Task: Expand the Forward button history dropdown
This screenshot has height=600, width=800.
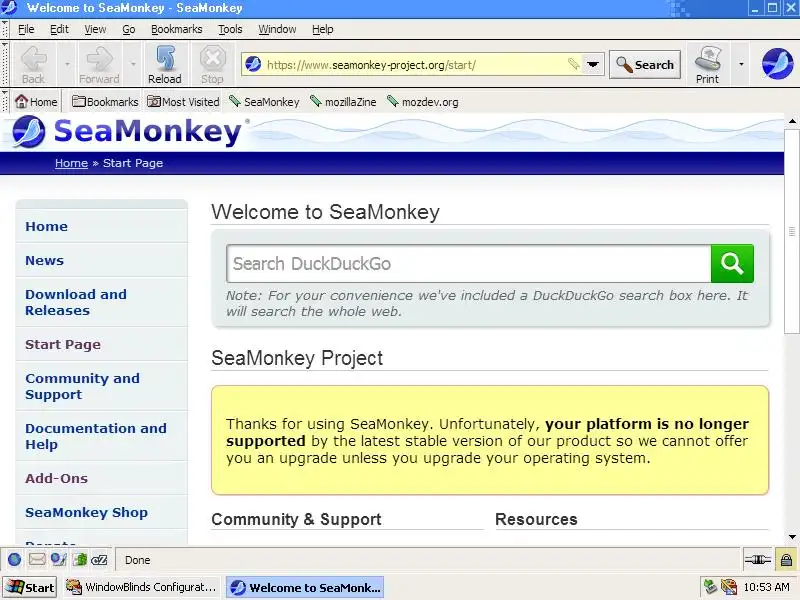Action: click(x=133, y=64)
